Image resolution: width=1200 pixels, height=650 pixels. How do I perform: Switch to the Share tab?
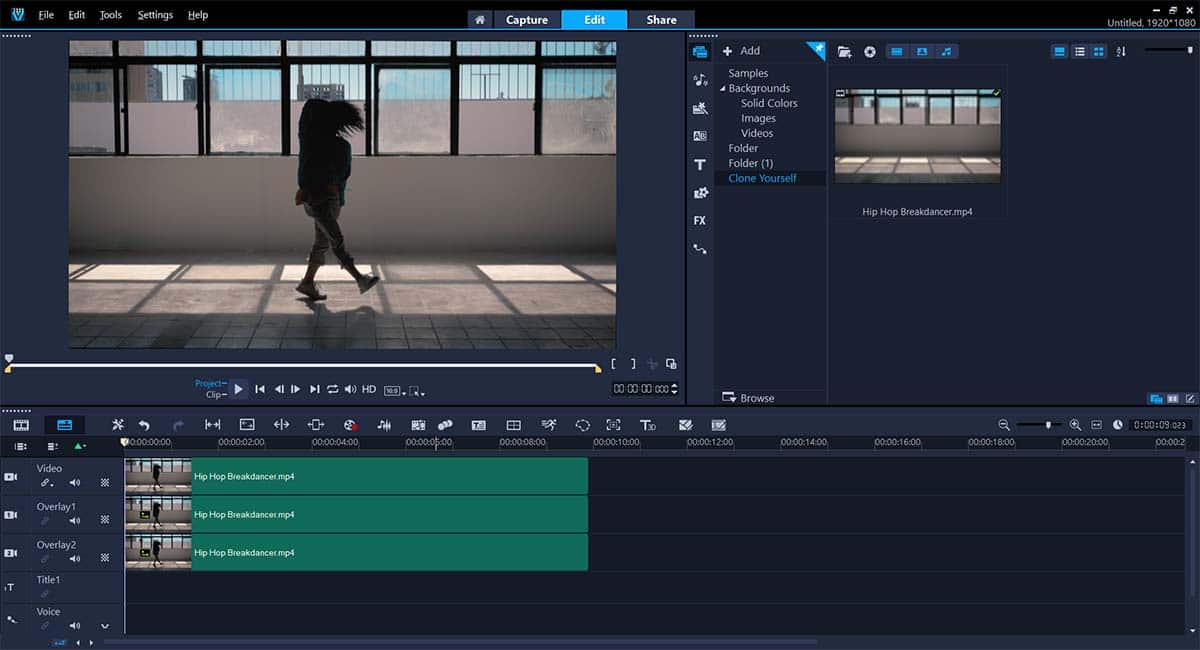(661, 20)
